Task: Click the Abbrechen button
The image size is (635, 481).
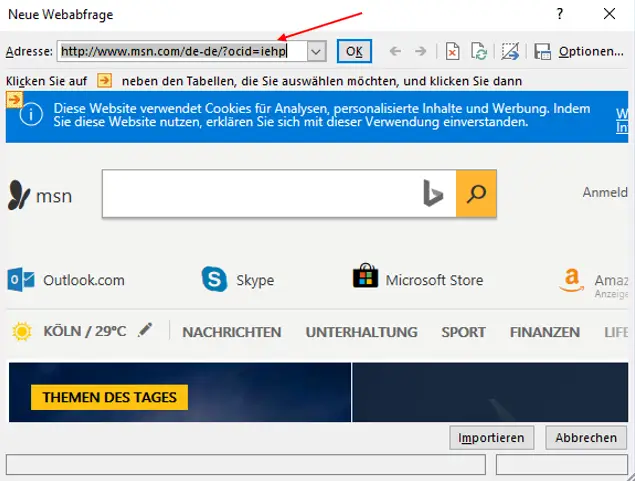Action: coord(586,438)
